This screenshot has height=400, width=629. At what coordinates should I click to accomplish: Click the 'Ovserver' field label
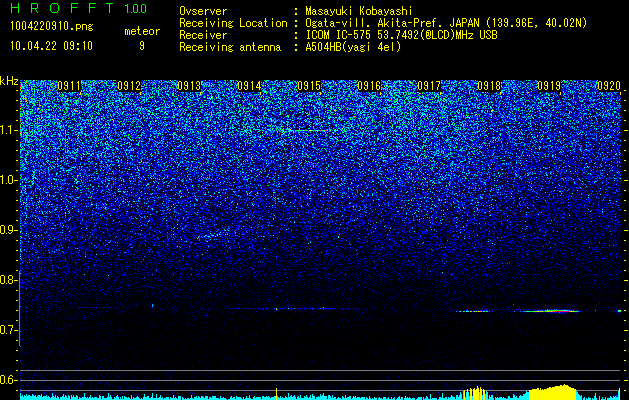pyautogui.click(x=203, y=11)
